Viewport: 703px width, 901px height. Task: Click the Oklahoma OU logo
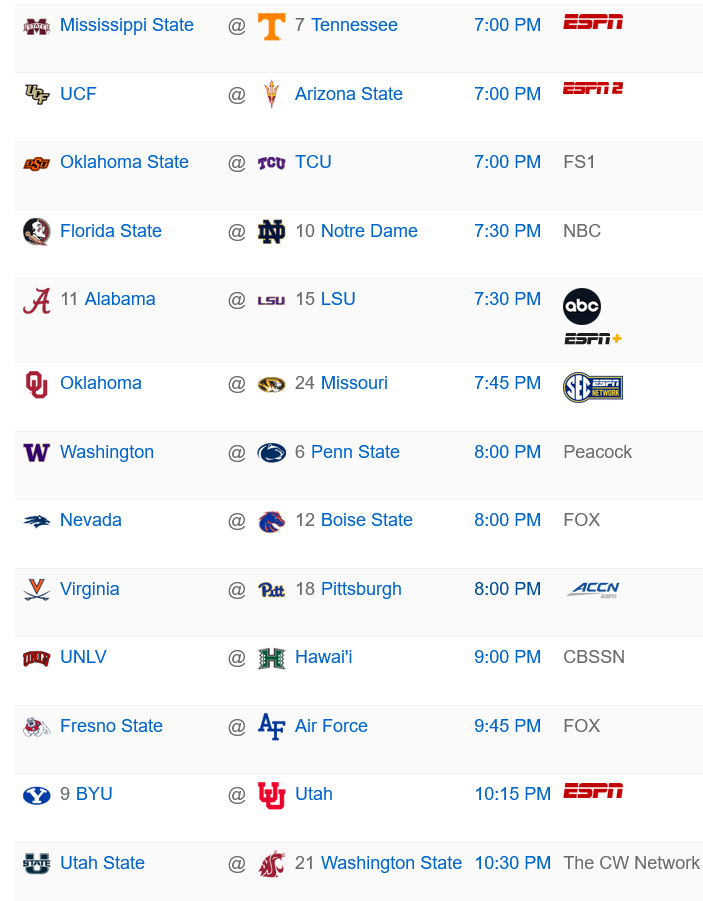point(37,384)
